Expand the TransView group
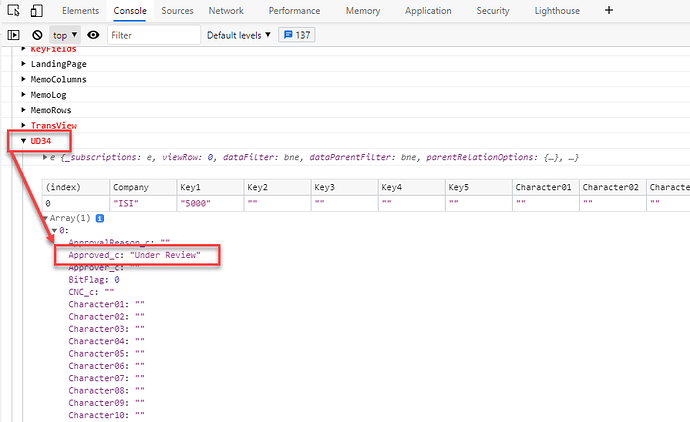This screenshot has height=422, width=690. tap(24, 126)
